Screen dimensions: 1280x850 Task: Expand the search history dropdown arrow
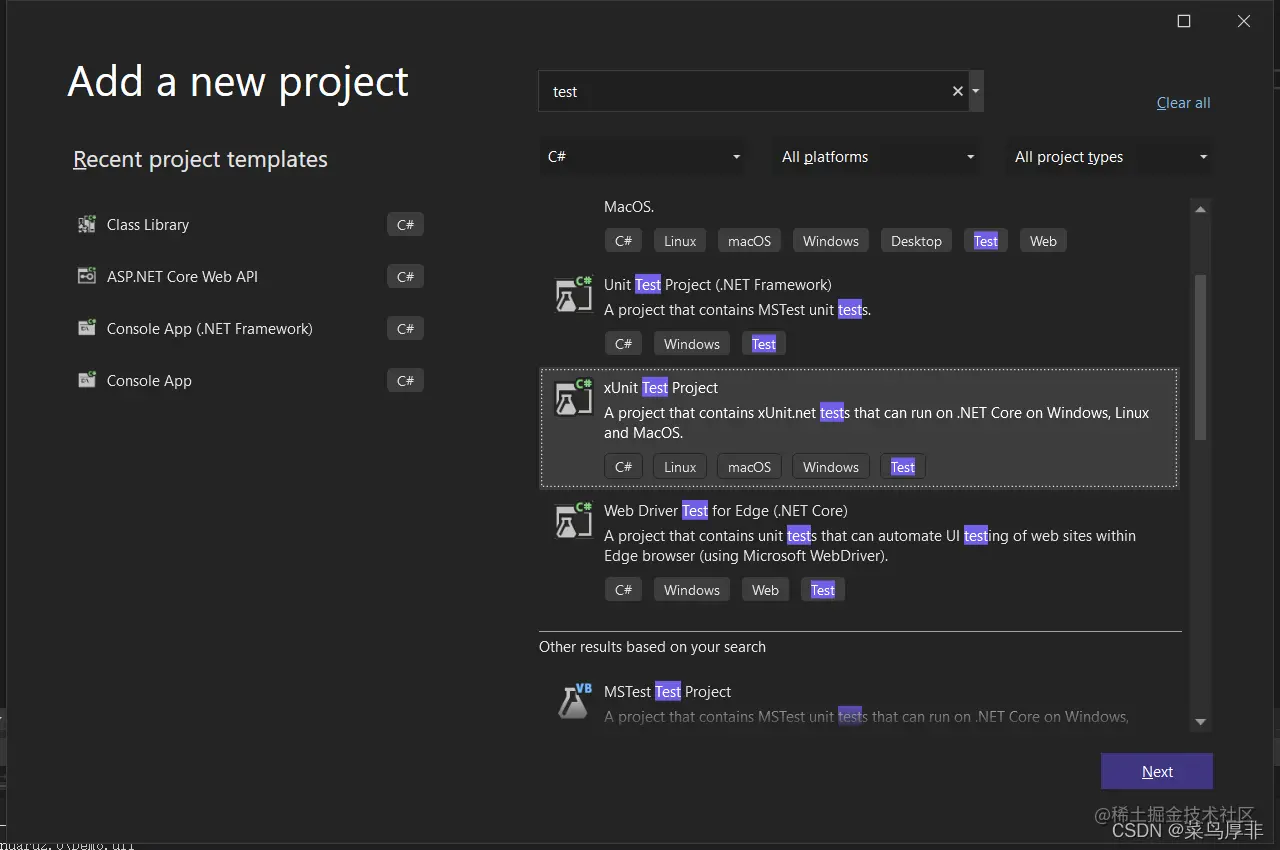click(976, 91)
